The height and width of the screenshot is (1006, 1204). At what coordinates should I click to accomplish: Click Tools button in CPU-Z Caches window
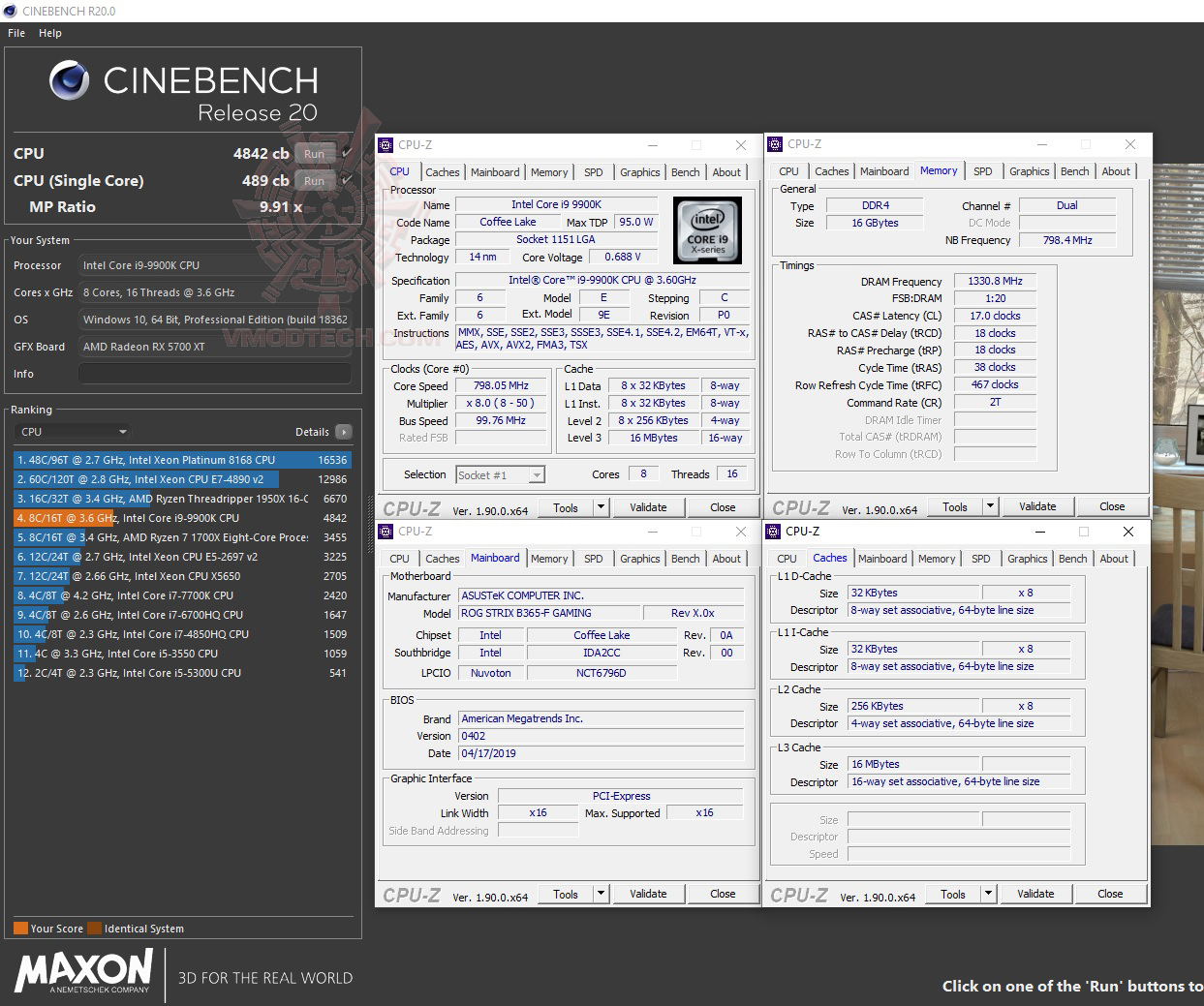pyautogui.click(x=953, y=894)
